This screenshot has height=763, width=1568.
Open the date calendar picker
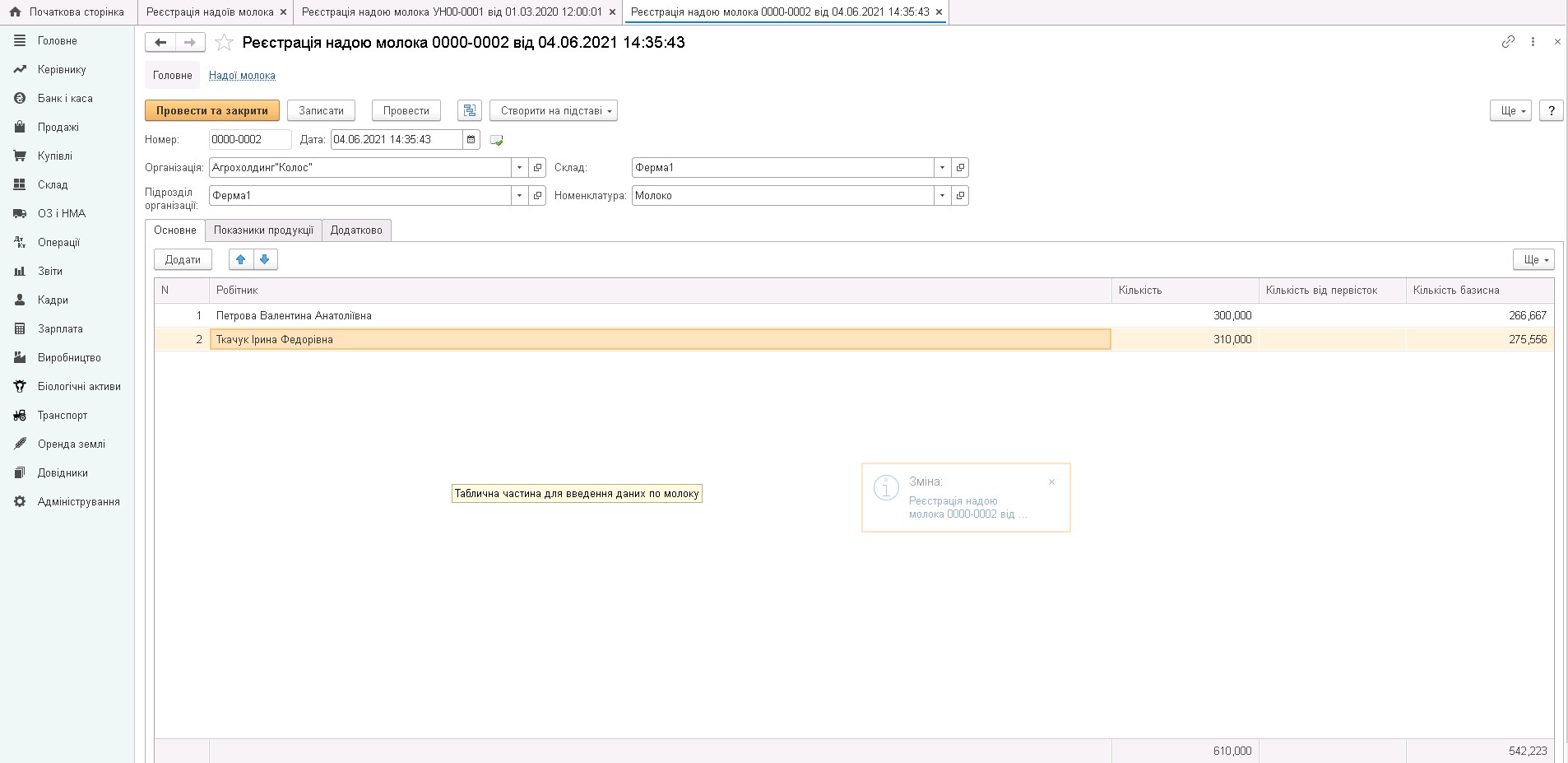coord(471,140)
